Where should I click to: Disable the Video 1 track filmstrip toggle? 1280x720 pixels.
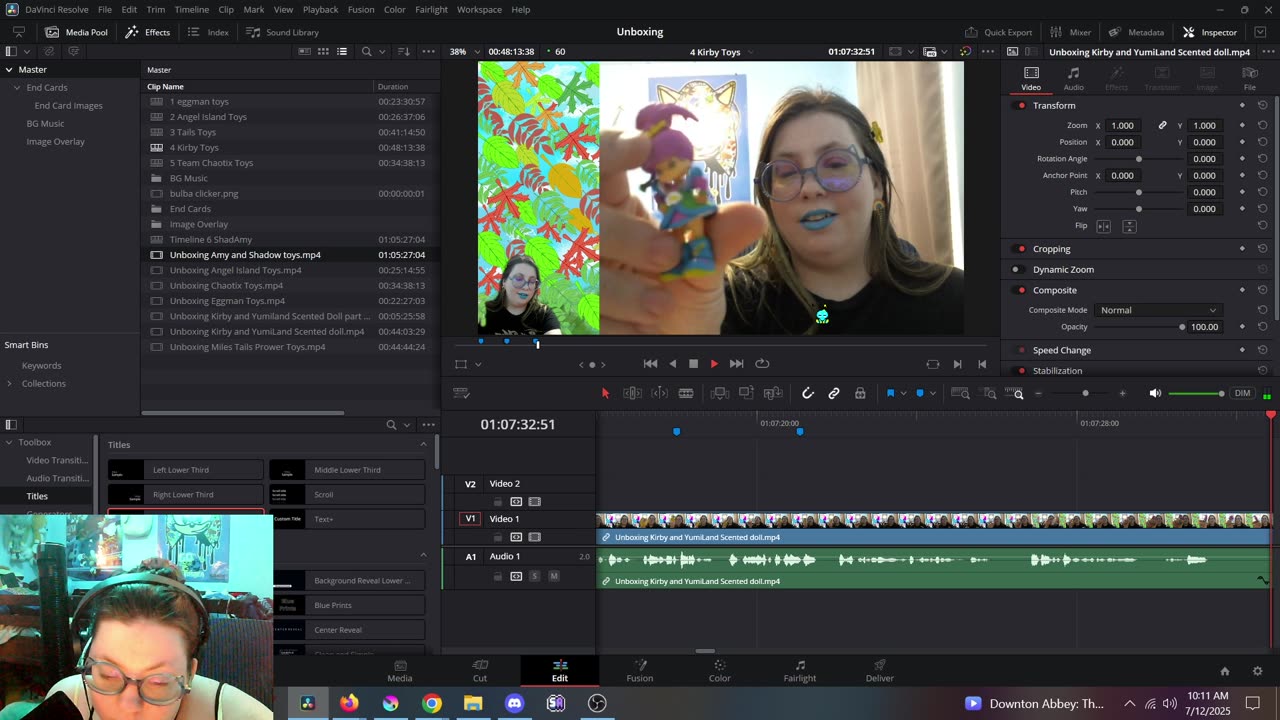534,537
